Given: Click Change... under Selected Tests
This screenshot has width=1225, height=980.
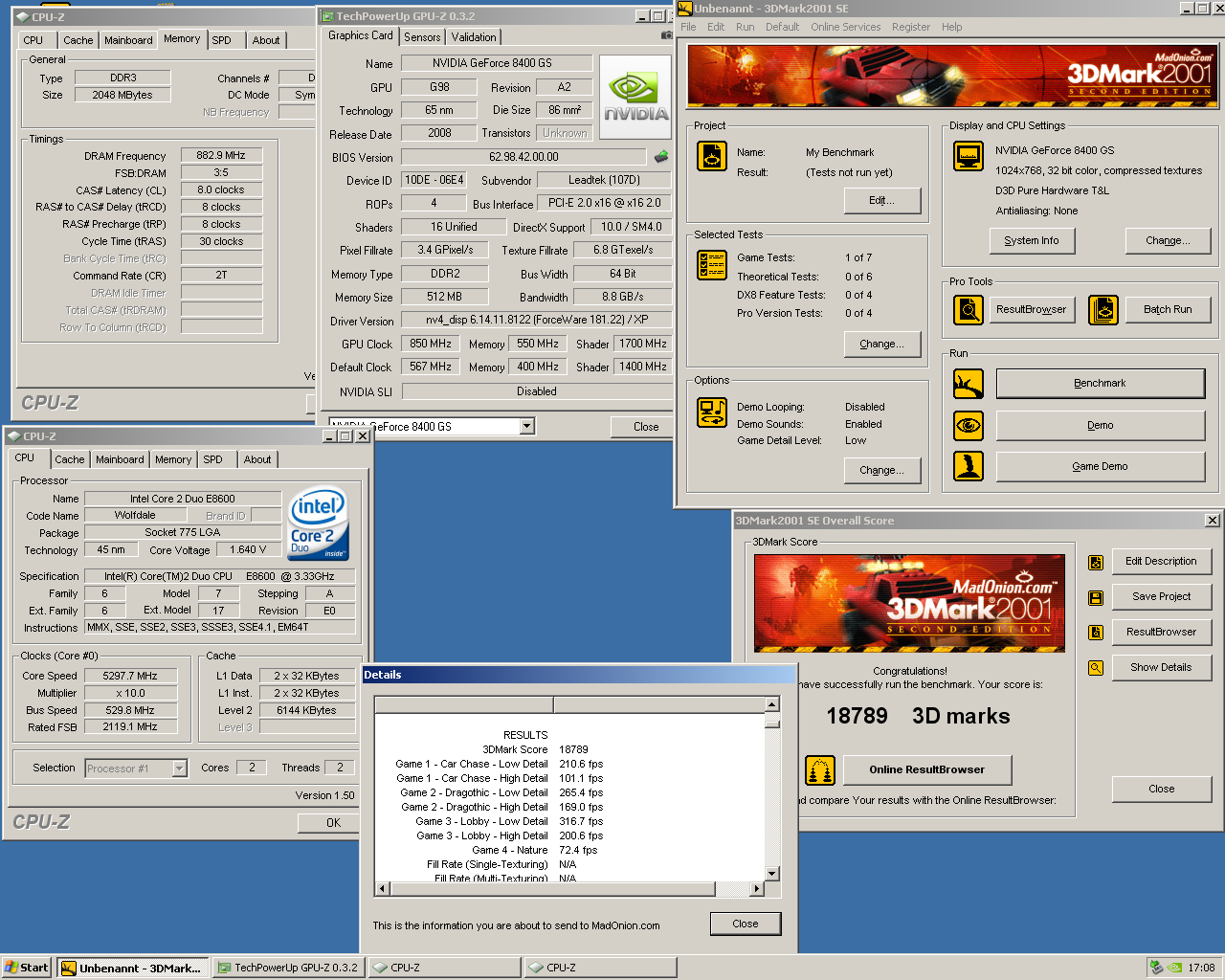Looking at the screenshot, I should coord(881,345).
